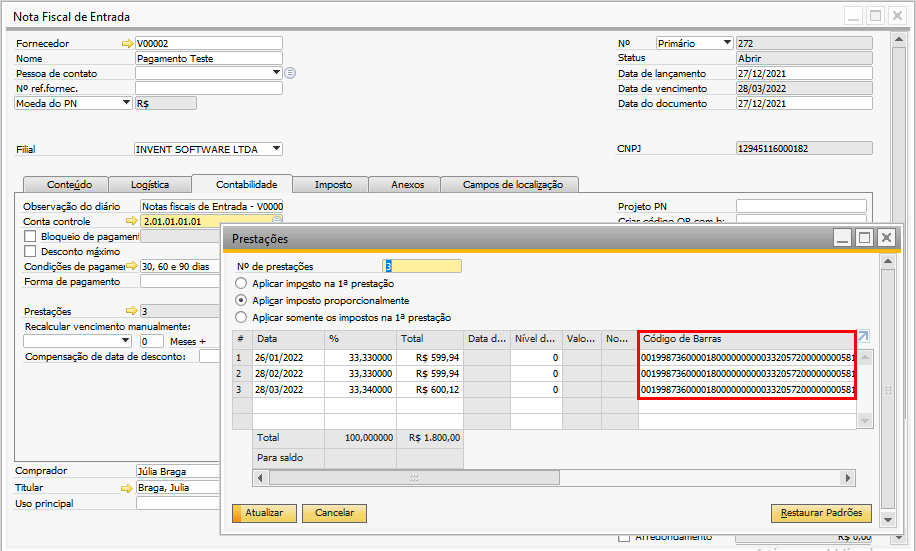Toggle Desconto máximo checkbox
The width and height of the screenshot is (916, 551).
[x=30, y=251]
